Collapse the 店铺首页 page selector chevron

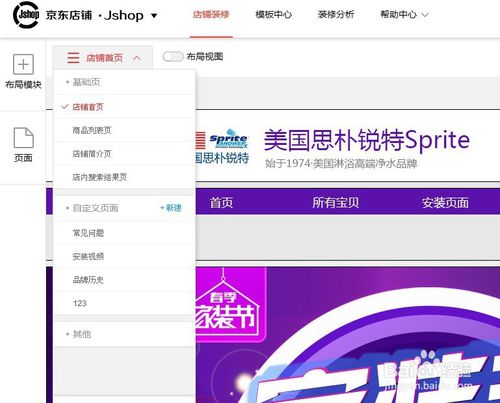click(x=137, y=58)
